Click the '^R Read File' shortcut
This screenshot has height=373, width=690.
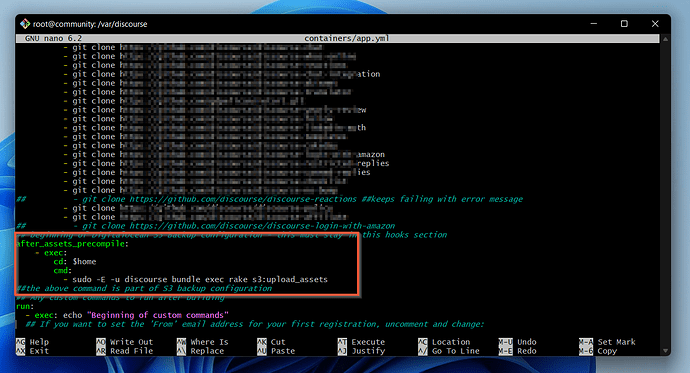[x=125, y=351]
